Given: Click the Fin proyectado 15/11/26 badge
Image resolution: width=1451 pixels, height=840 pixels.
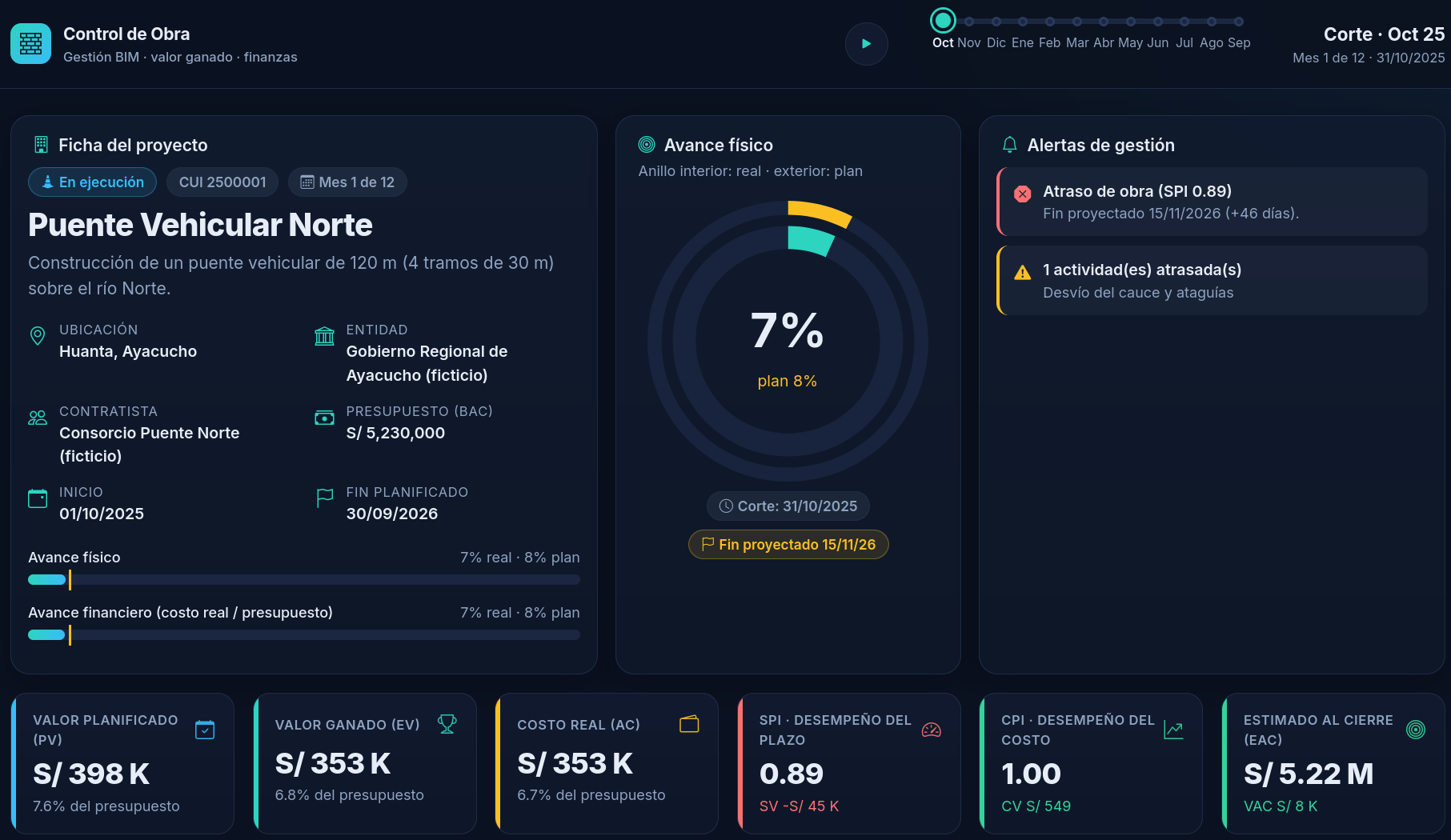Looking at the screenshot, I should click(x=788, y=545).
